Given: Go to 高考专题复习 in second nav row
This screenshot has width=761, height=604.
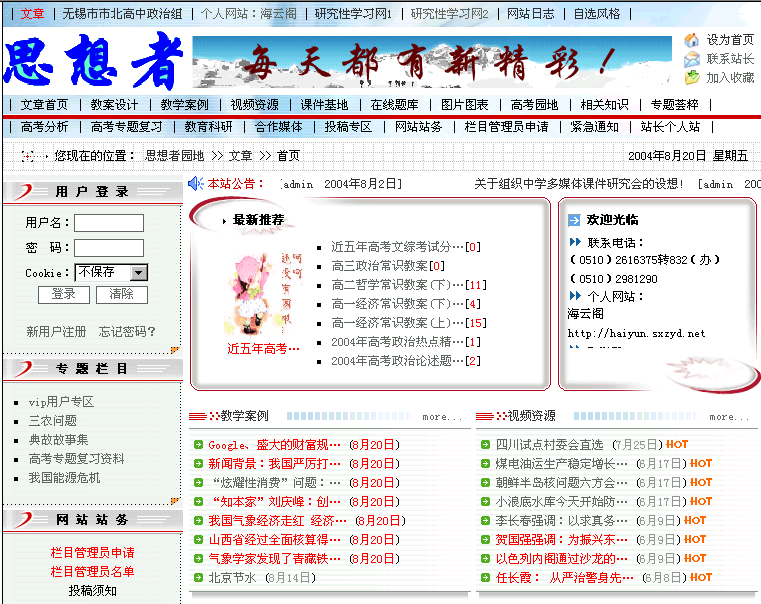Looking at the screenshot, I should point(126,127).
